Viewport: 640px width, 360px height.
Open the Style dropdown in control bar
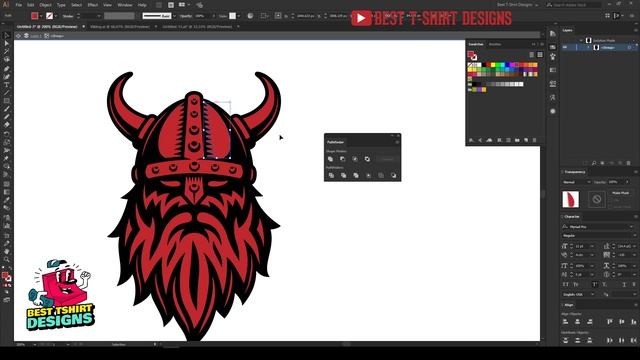[x=239, y=16]
